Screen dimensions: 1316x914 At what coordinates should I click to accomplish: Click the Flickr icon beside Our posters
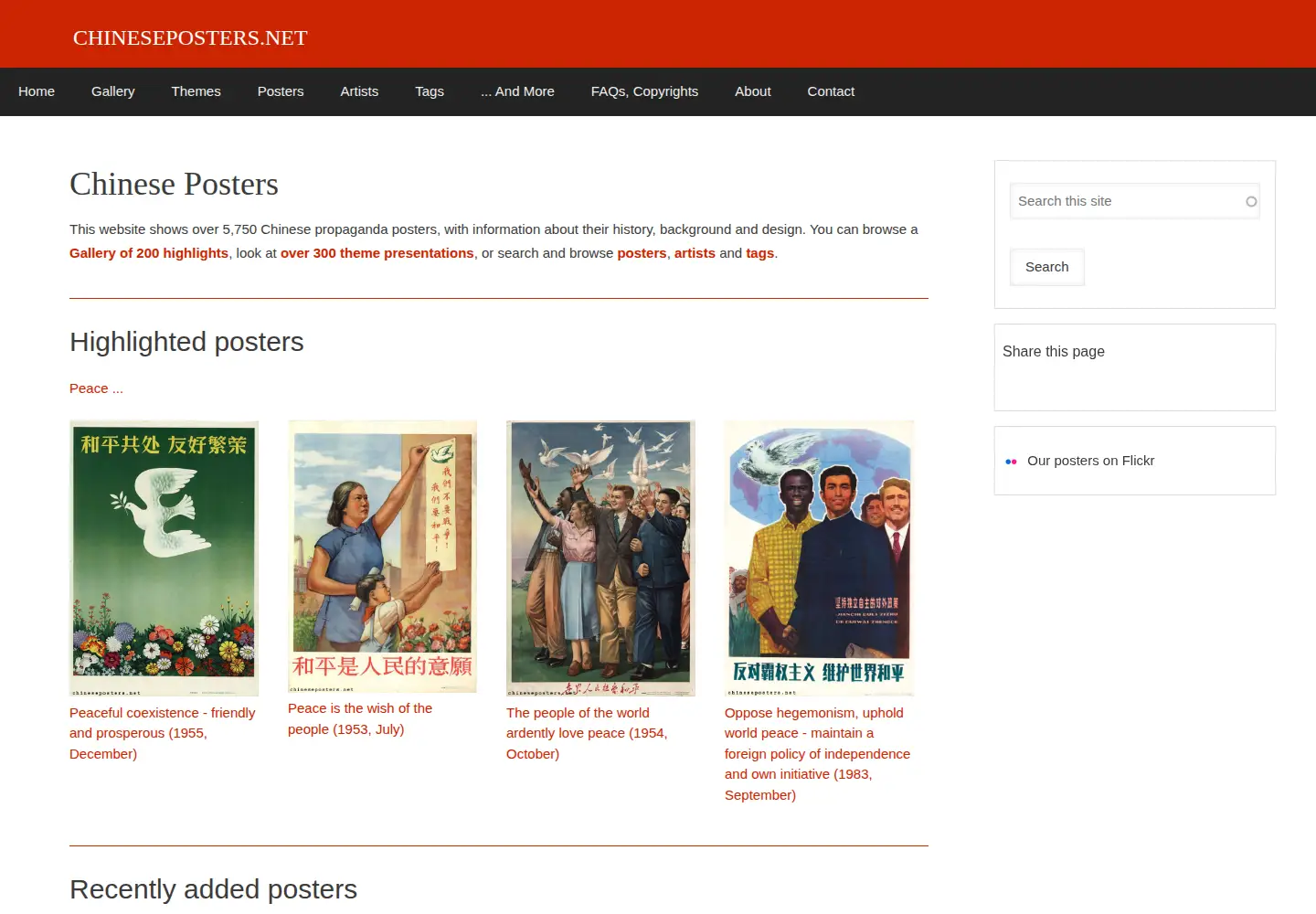[x=1011, y=462]
